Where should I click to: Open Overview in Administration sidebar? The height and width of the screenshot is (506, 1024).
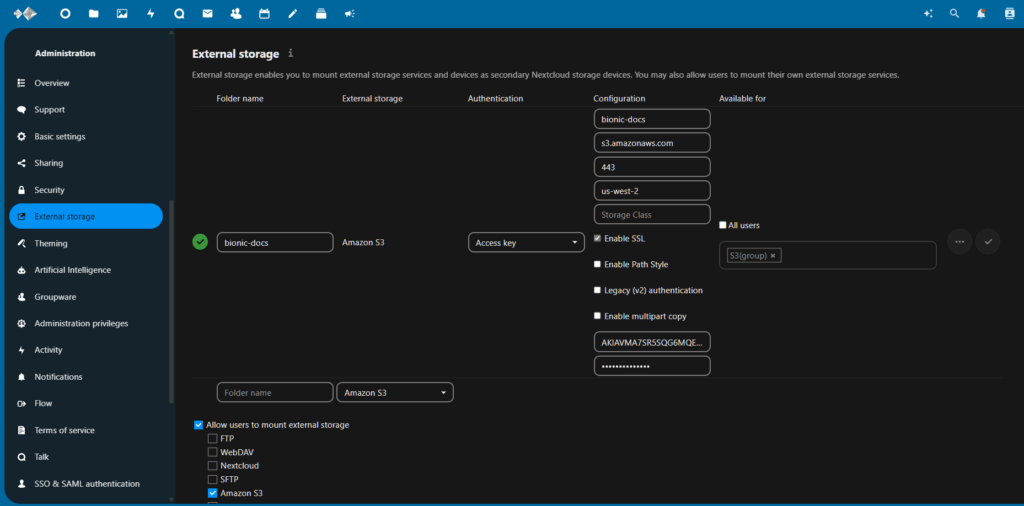[86, 83]
